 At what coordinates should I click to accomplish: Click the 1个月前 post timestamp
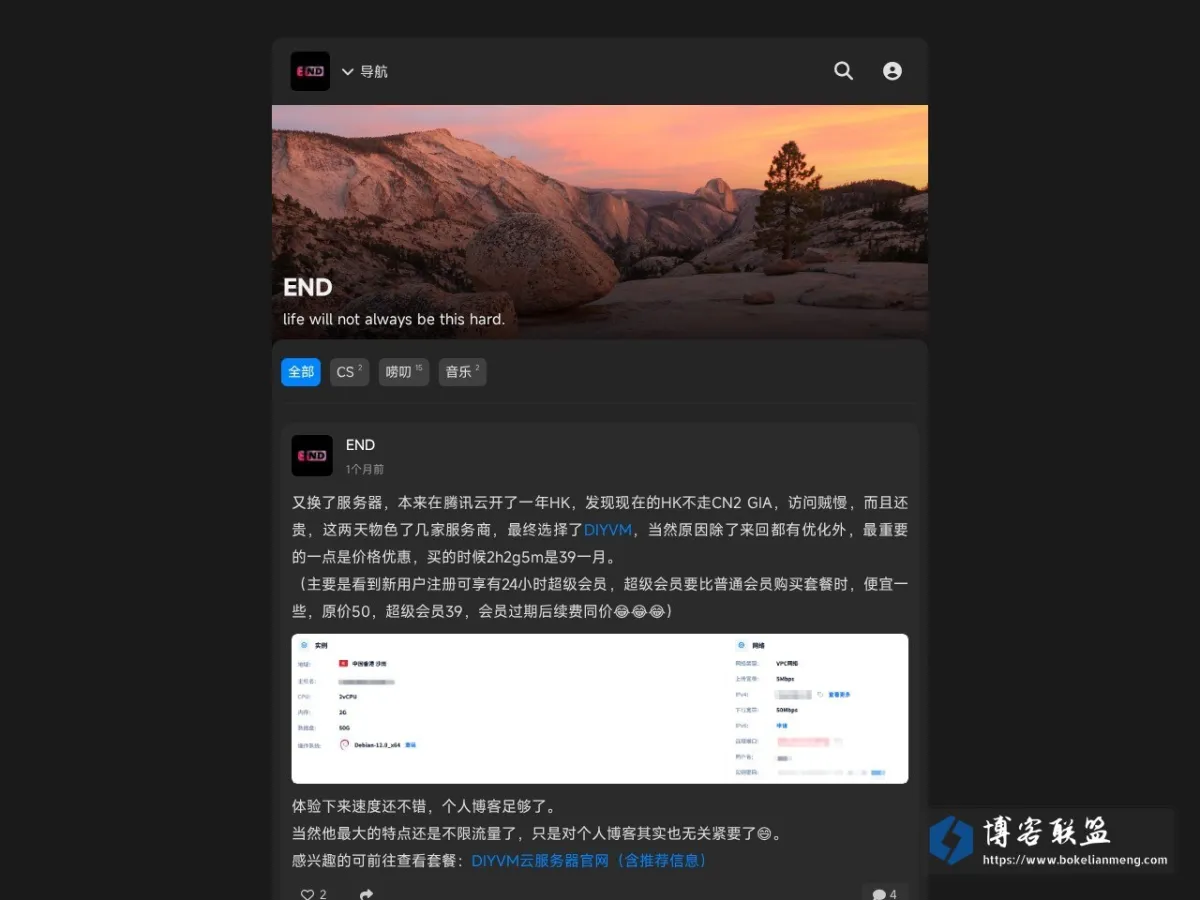click(x=365, y=469)
